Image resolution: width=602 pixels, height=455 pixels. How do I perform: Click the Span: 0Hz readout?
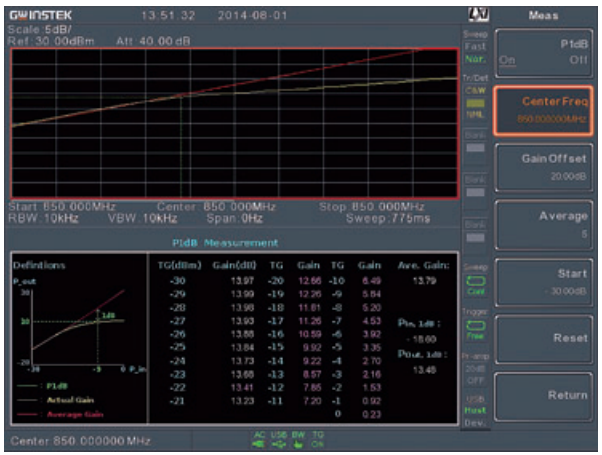point(235,219)
